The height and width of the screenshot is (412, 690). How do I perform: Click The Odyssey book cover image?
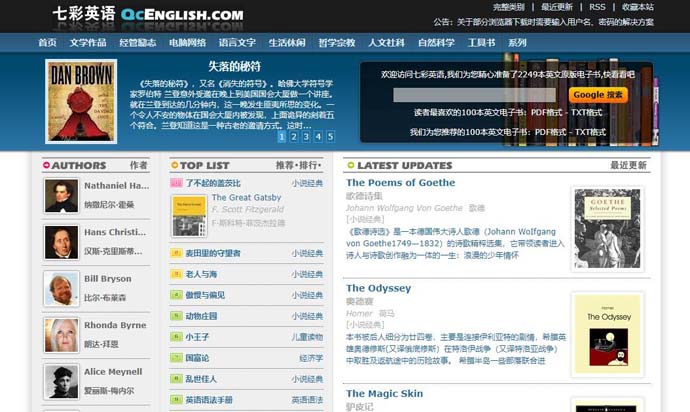pyautogui.click(x=607, y=334)
